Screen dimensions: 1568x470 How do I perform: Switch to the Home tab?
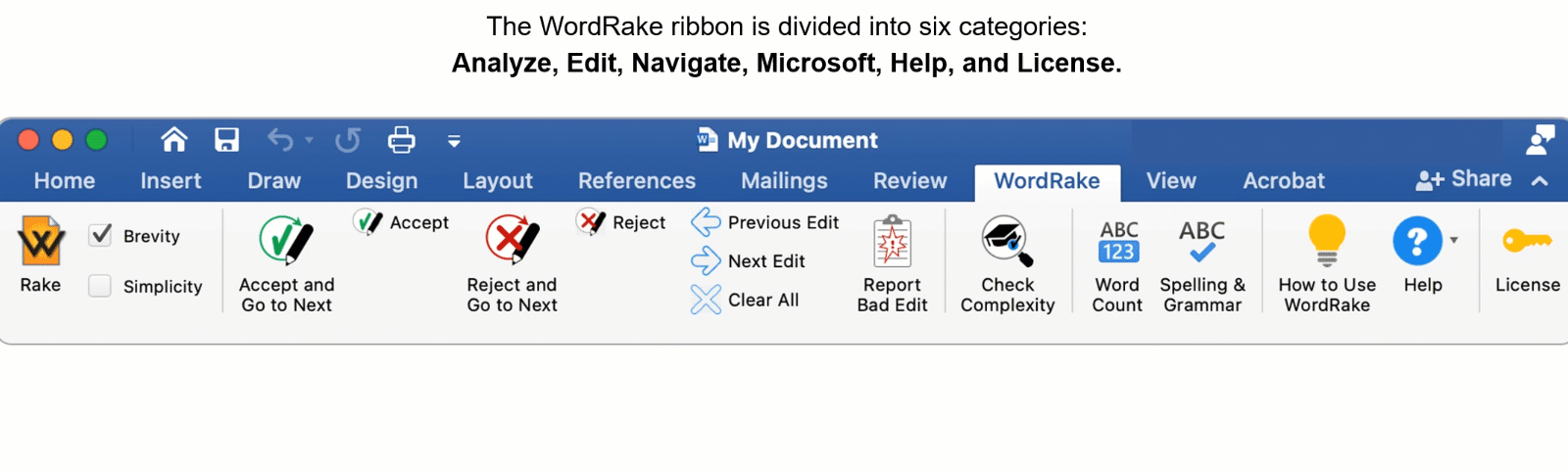[x=65, y=181]
